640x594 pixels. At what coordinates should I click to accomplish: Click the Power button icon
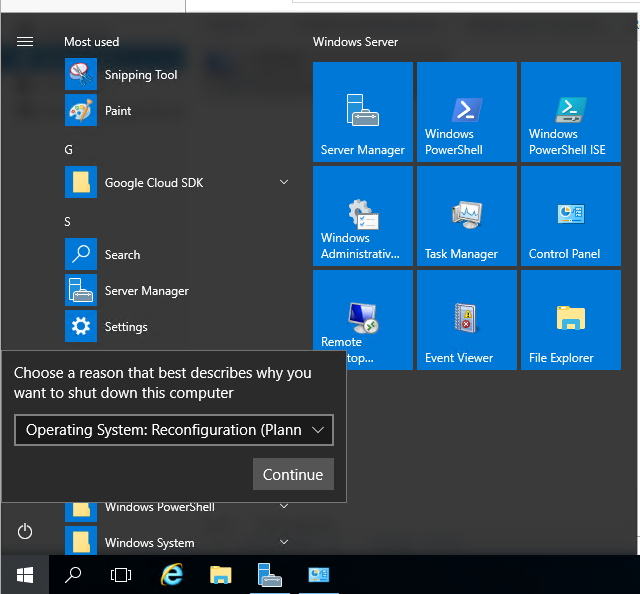(x=25, y=531)
